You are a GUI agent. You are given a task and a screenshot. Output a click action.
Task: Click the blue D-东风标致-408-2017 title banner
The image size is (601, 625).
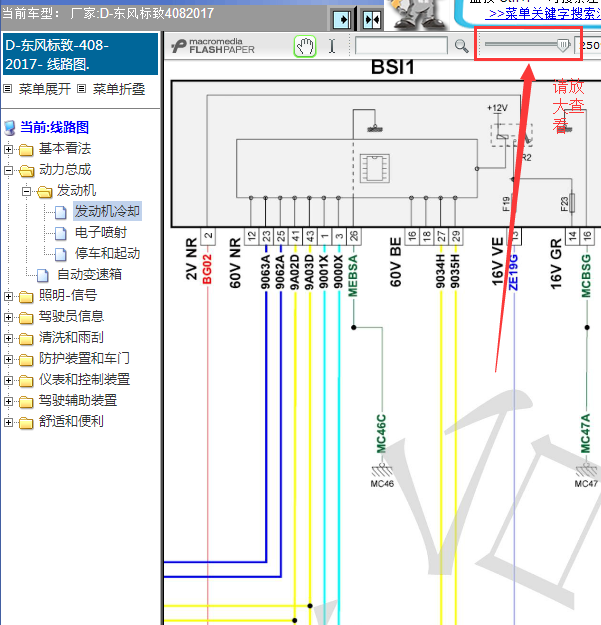(x=81, y=54)
